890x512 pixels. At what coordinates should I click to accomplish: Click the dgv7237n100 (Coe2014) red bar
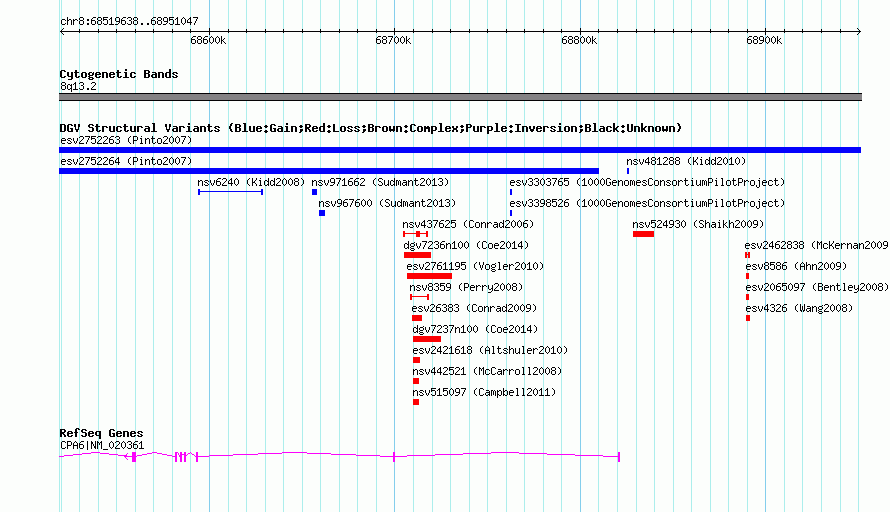tap(427, 339)
